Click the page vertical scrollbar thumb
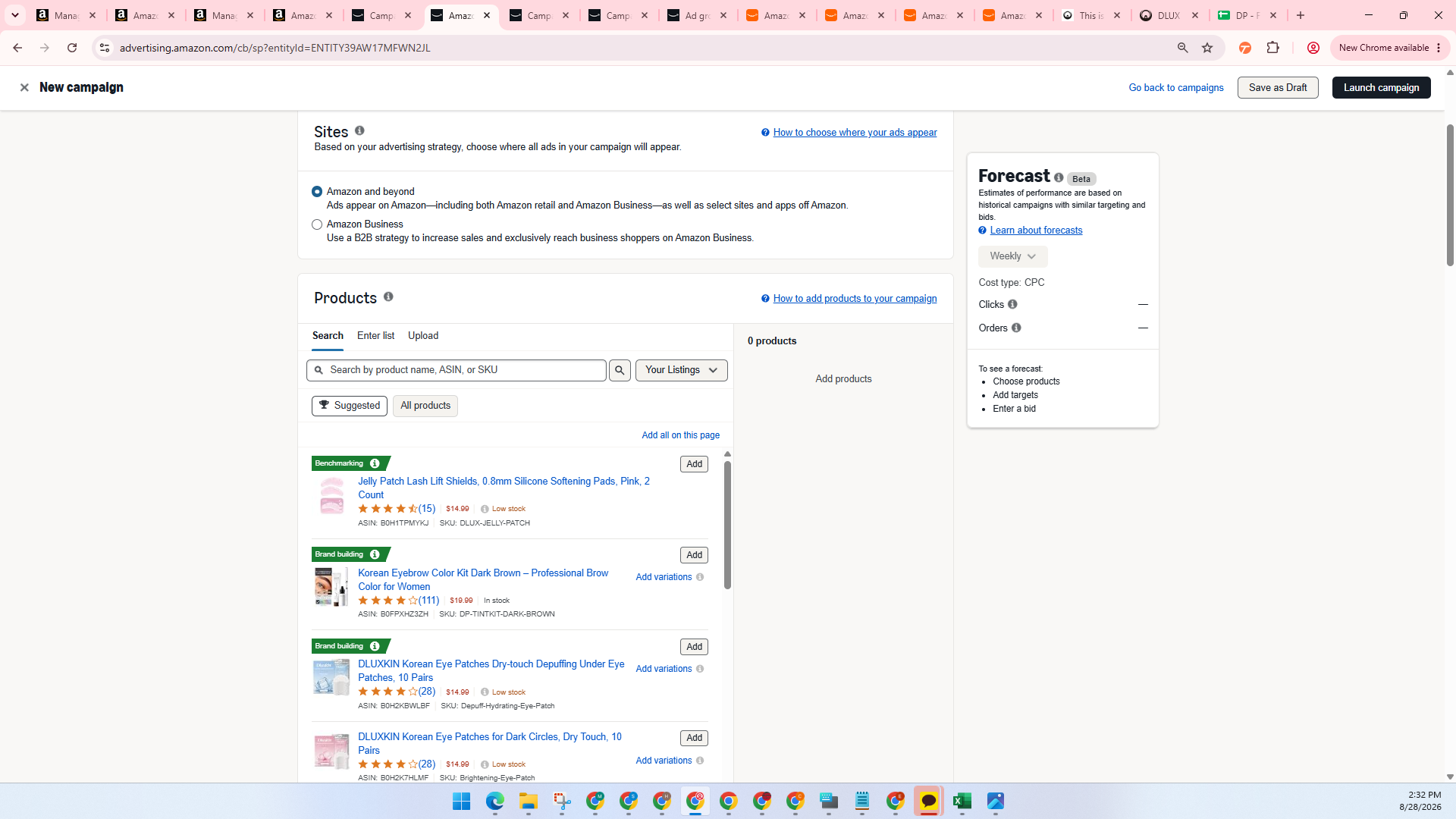Image resolution: width=1456 pixels, height=819 pixels. click(x=1450, y=195)
